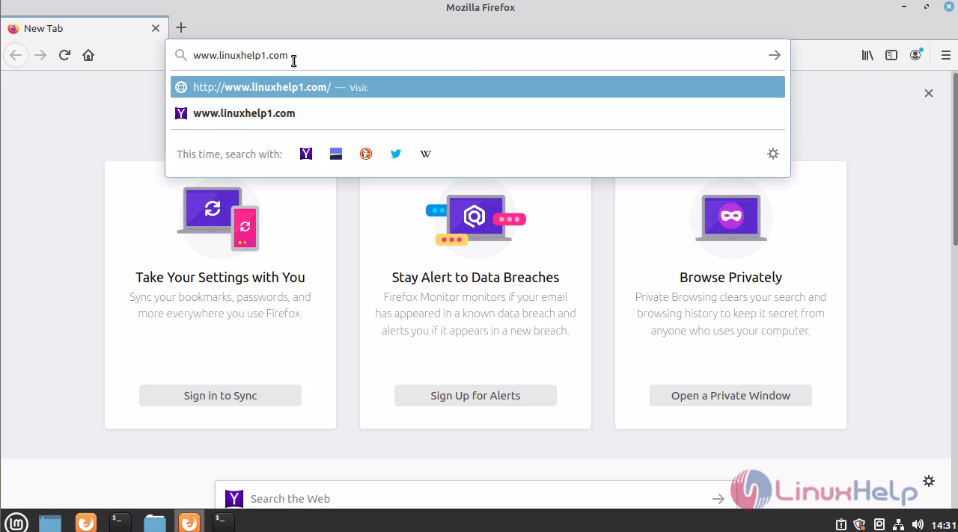The width and height of the screenshot is (958, 532).
Task: Switch to the running terminal window in the taskbar
Action: tap(224, 522)
